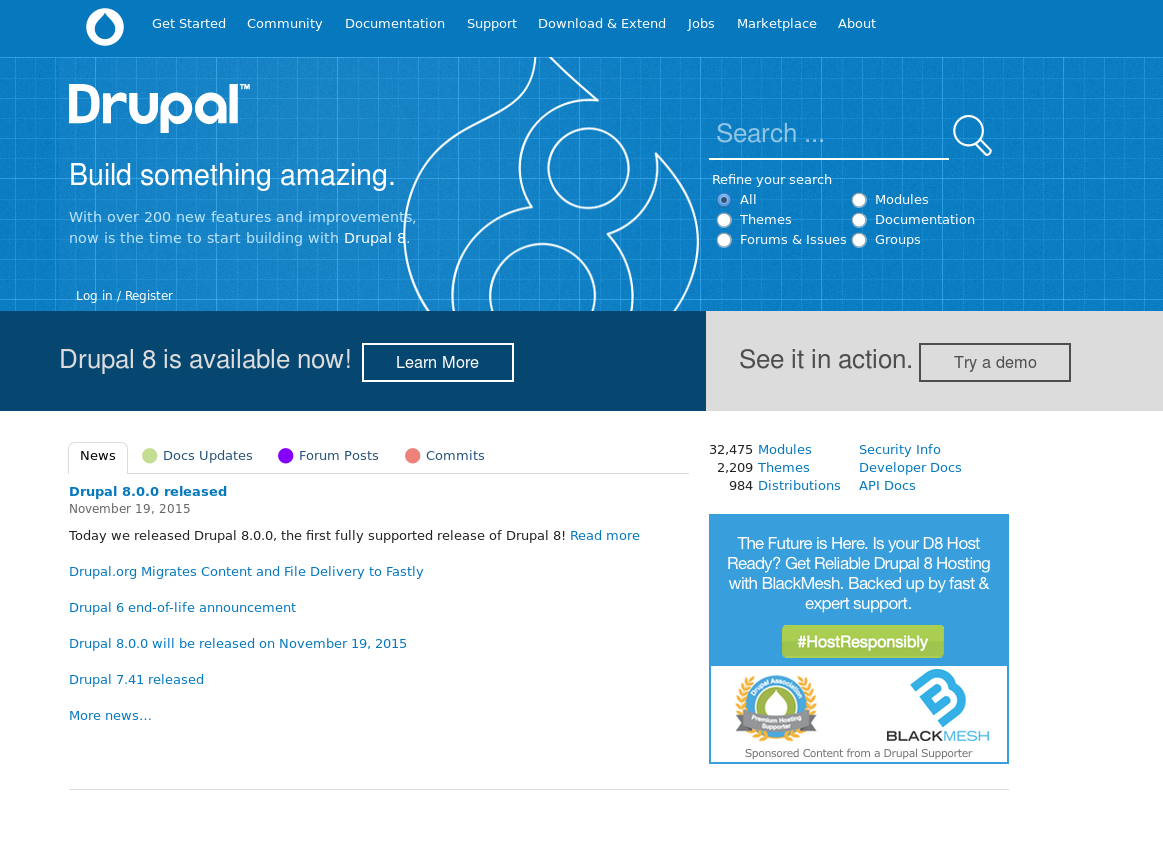Select the Themes search radio button
Screen dimensions: 1163x842
coord(724,220)
